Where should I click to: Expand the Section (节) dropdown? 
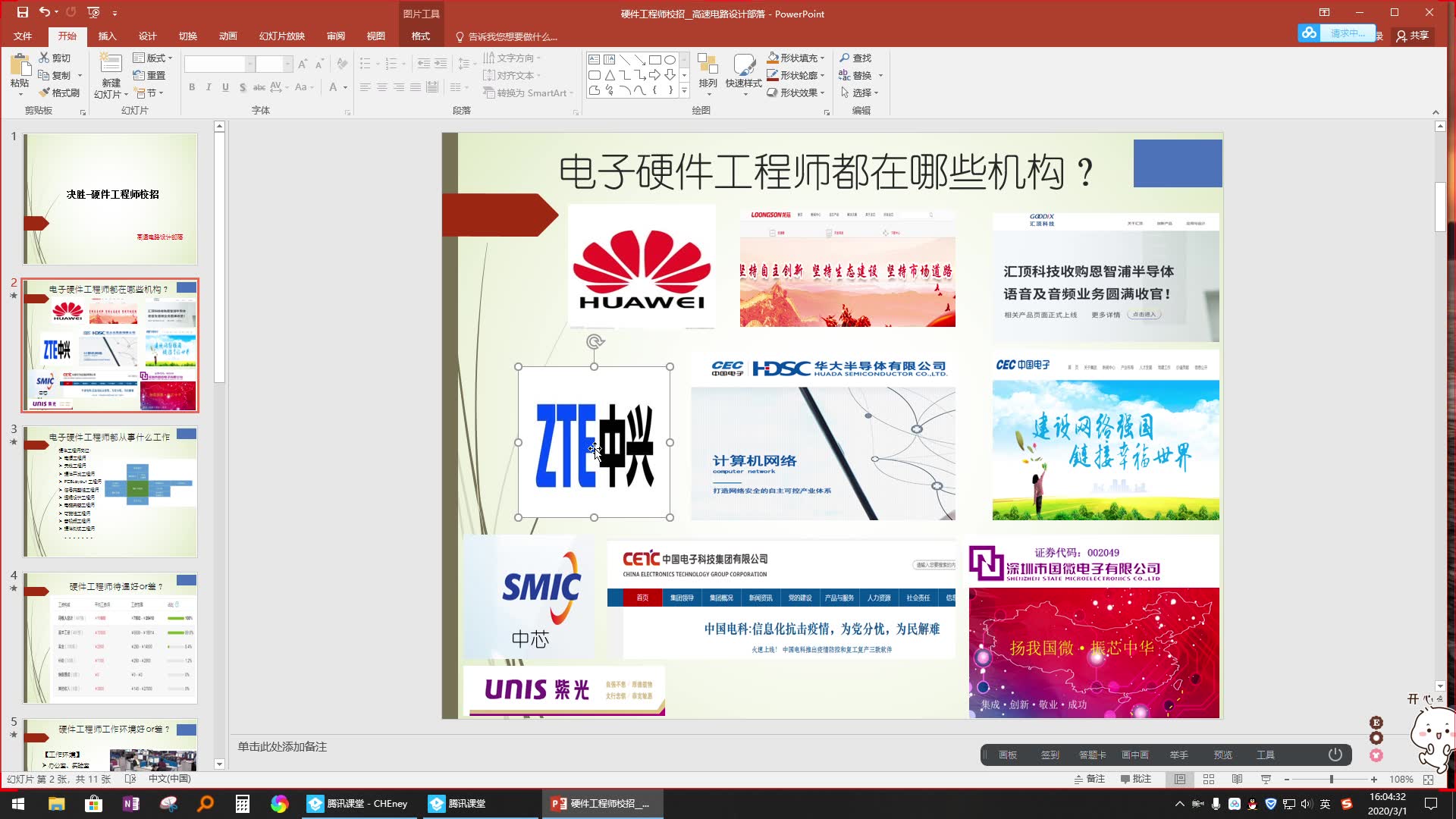[x=149, y=93]
